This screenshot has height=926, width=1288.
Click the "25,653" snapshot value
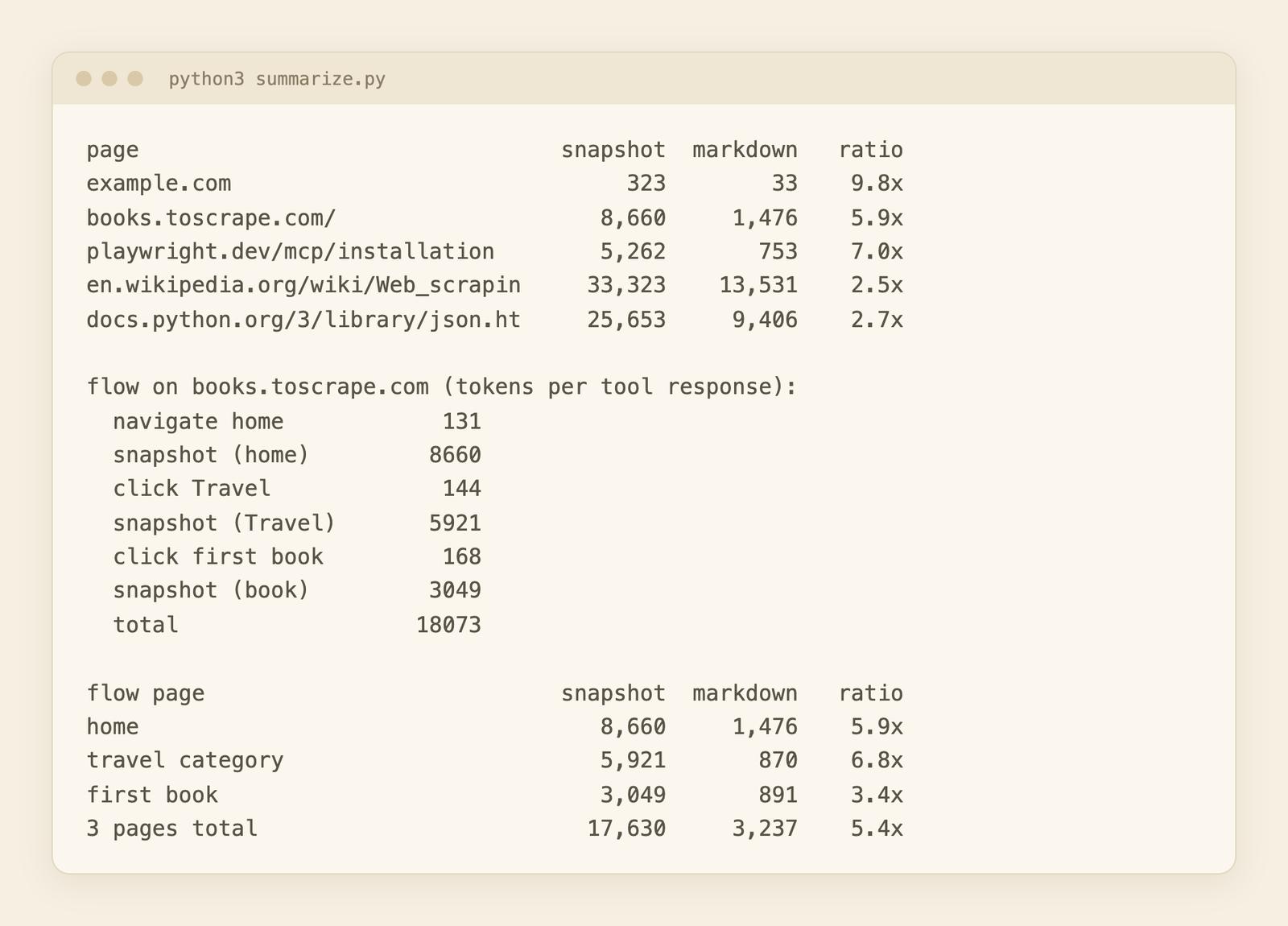tap(626, 320)
